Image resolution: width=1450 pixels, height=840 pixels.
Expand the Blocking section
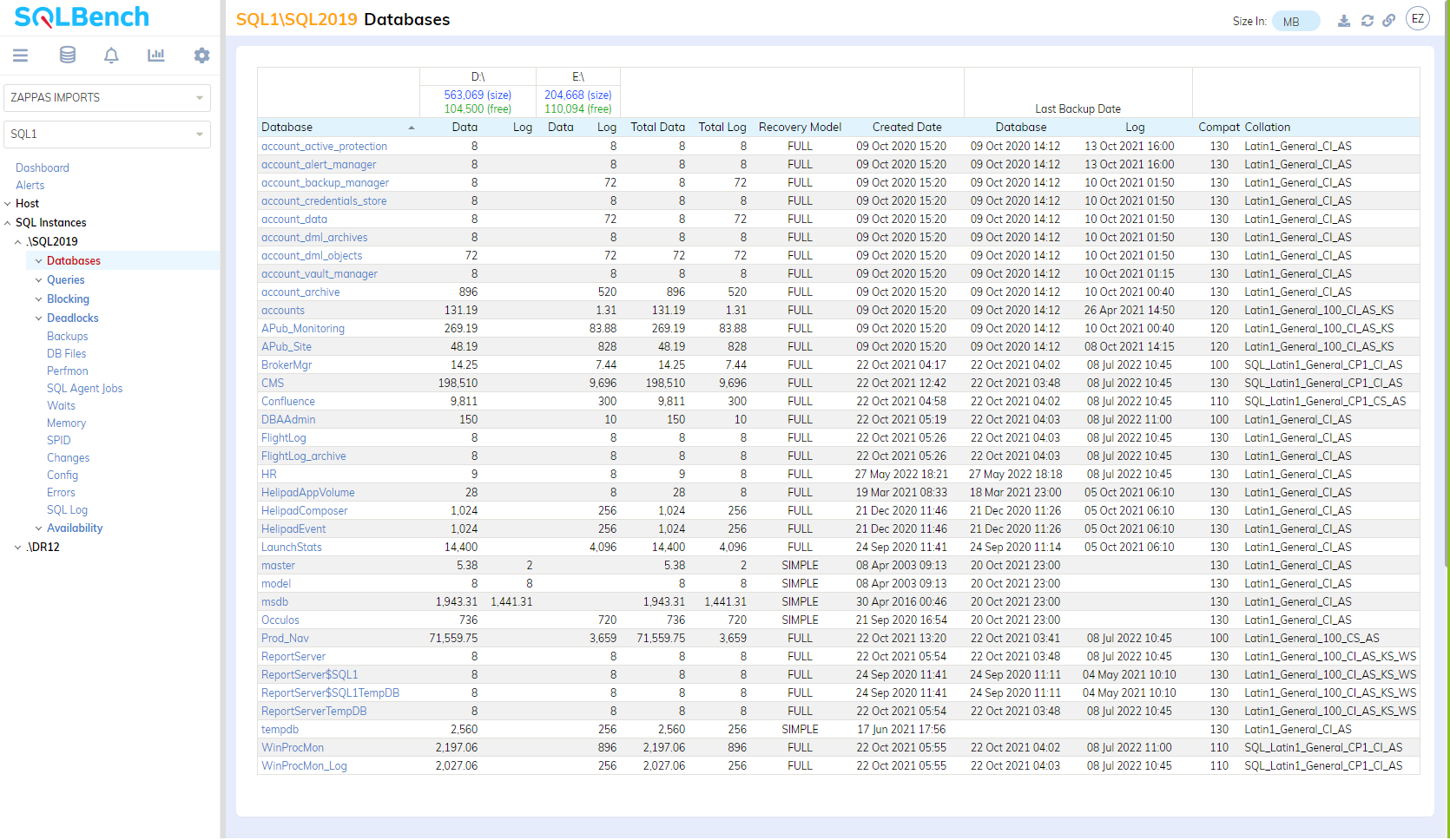[x=38, y=299]
